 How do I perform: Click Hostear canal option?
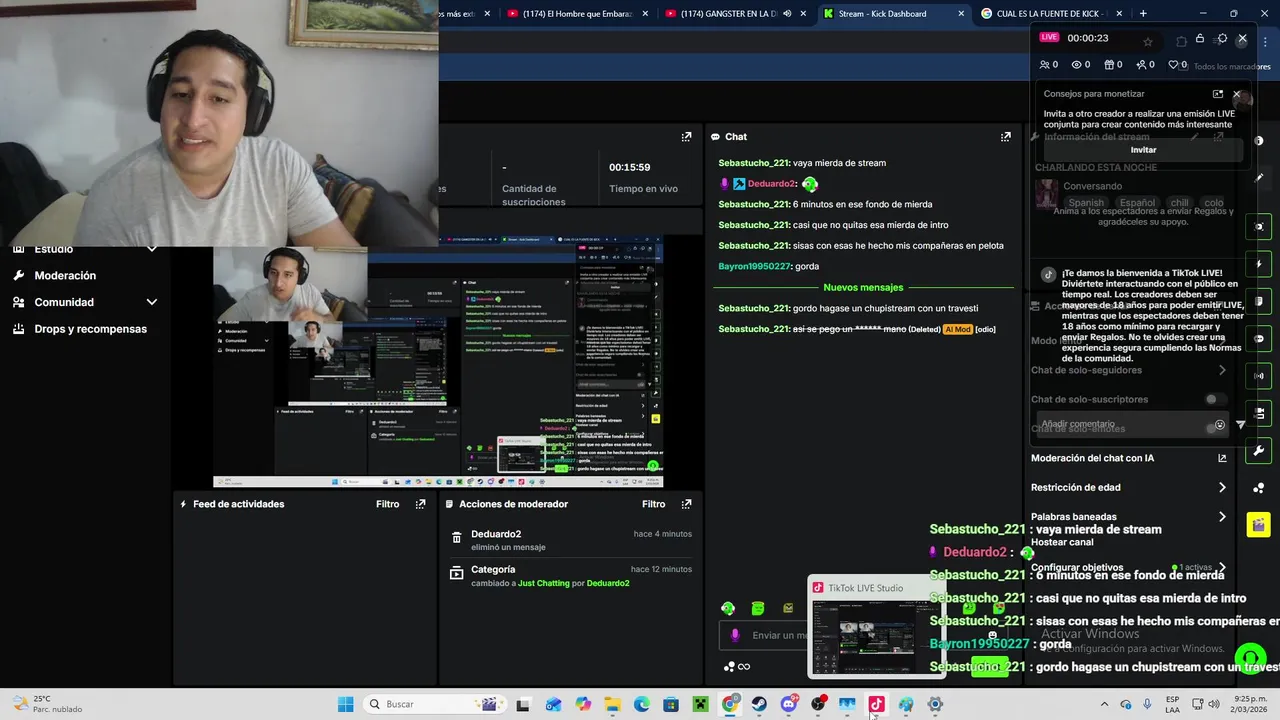(1061, 542)
